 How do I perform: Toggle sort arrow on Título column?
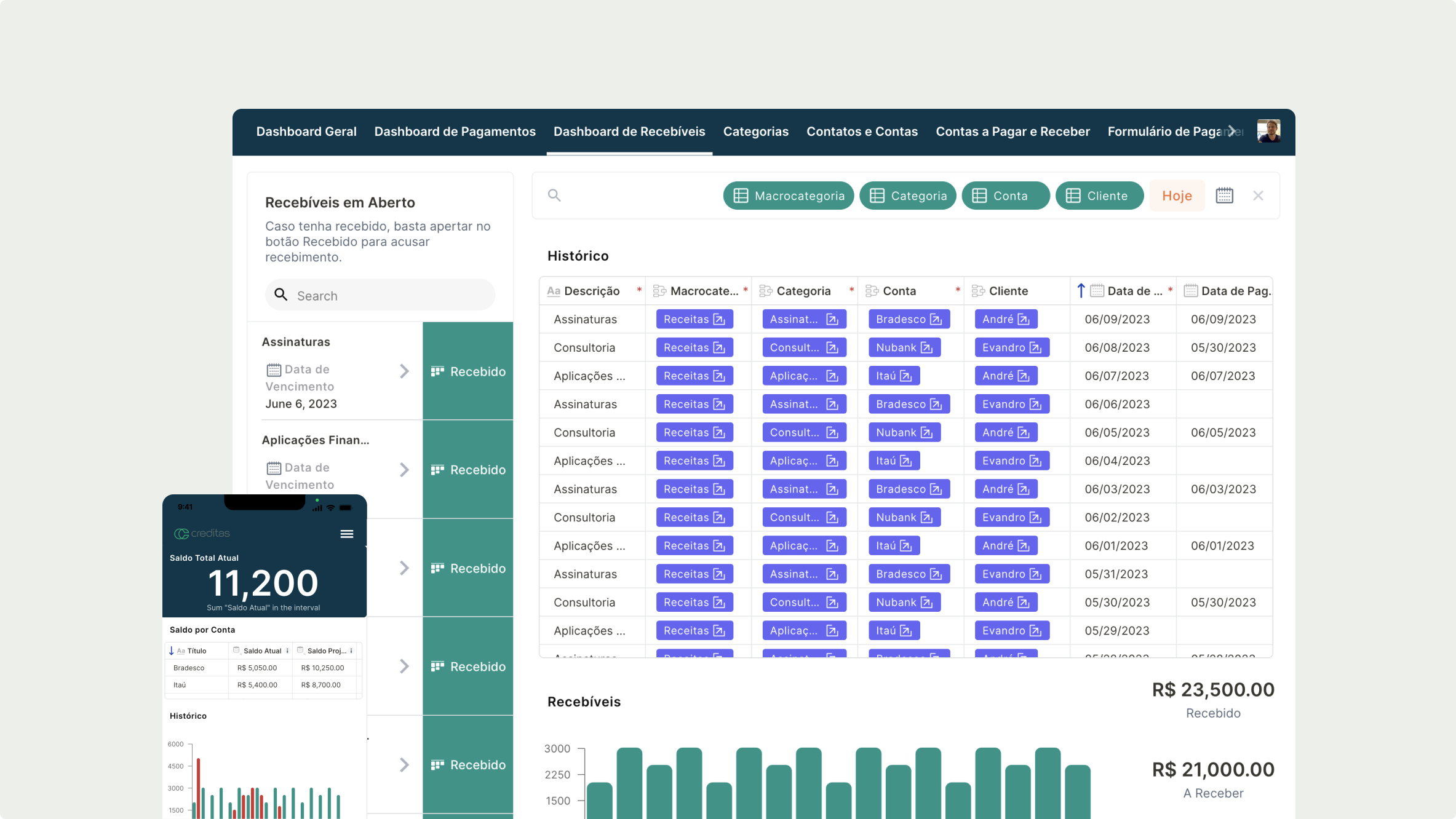coord(171,651)
